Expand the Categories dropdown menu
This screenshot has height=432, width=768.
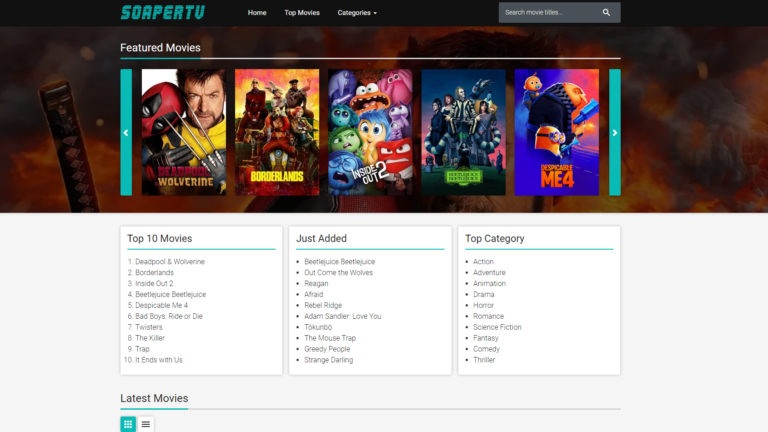(357, 13)
